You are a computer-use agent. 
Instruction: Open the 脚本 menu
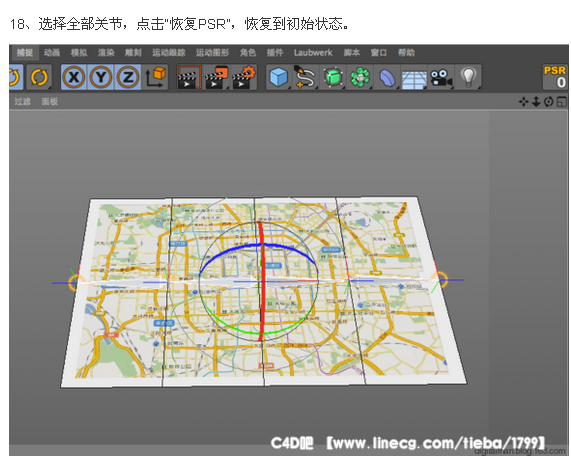pos(352,53)
